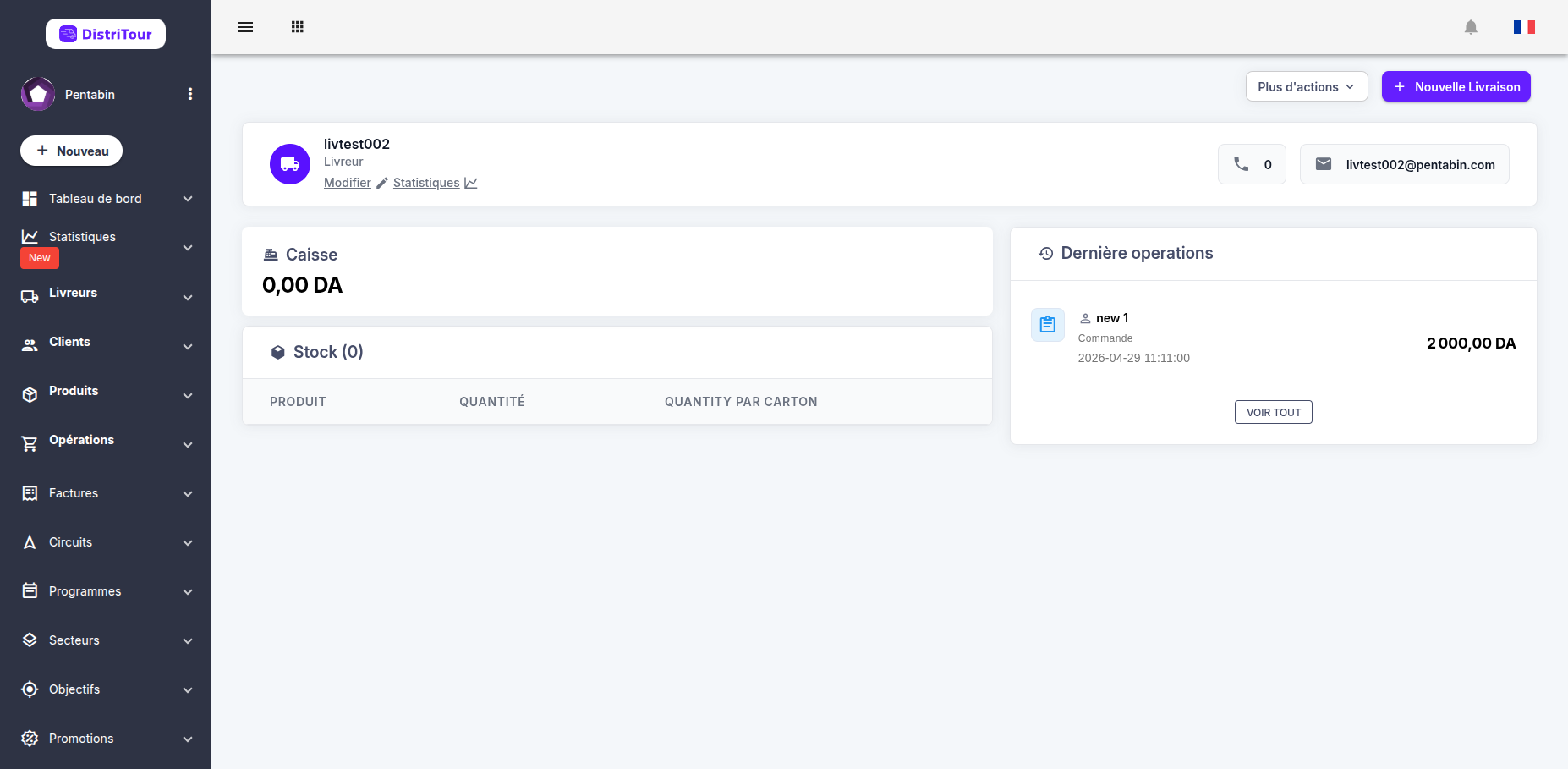Click the Statistiques chart icon in sidebar
1568x769 pixels.
30,237
